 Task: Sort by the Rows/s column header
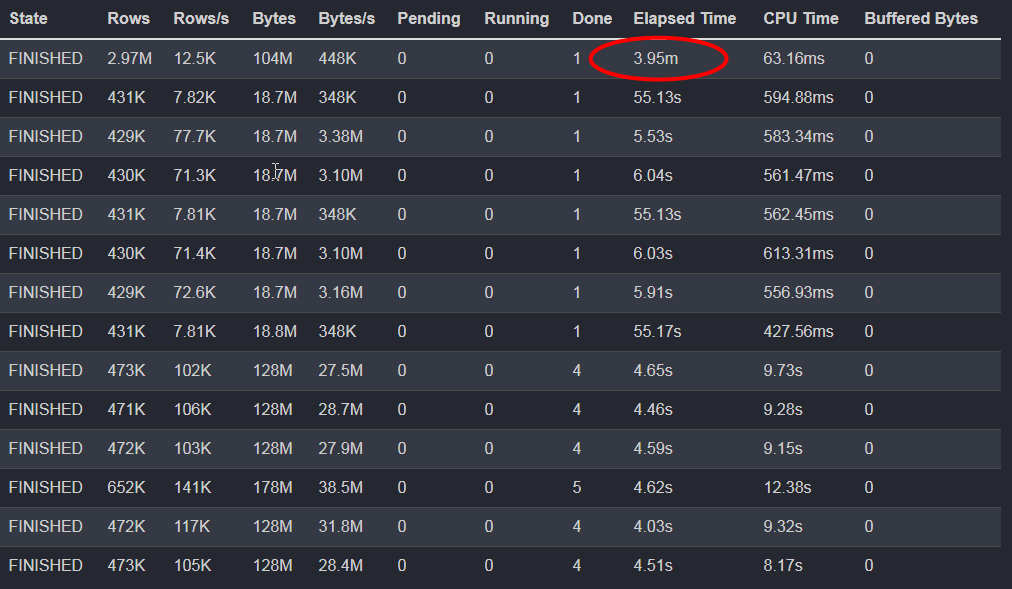200,18
